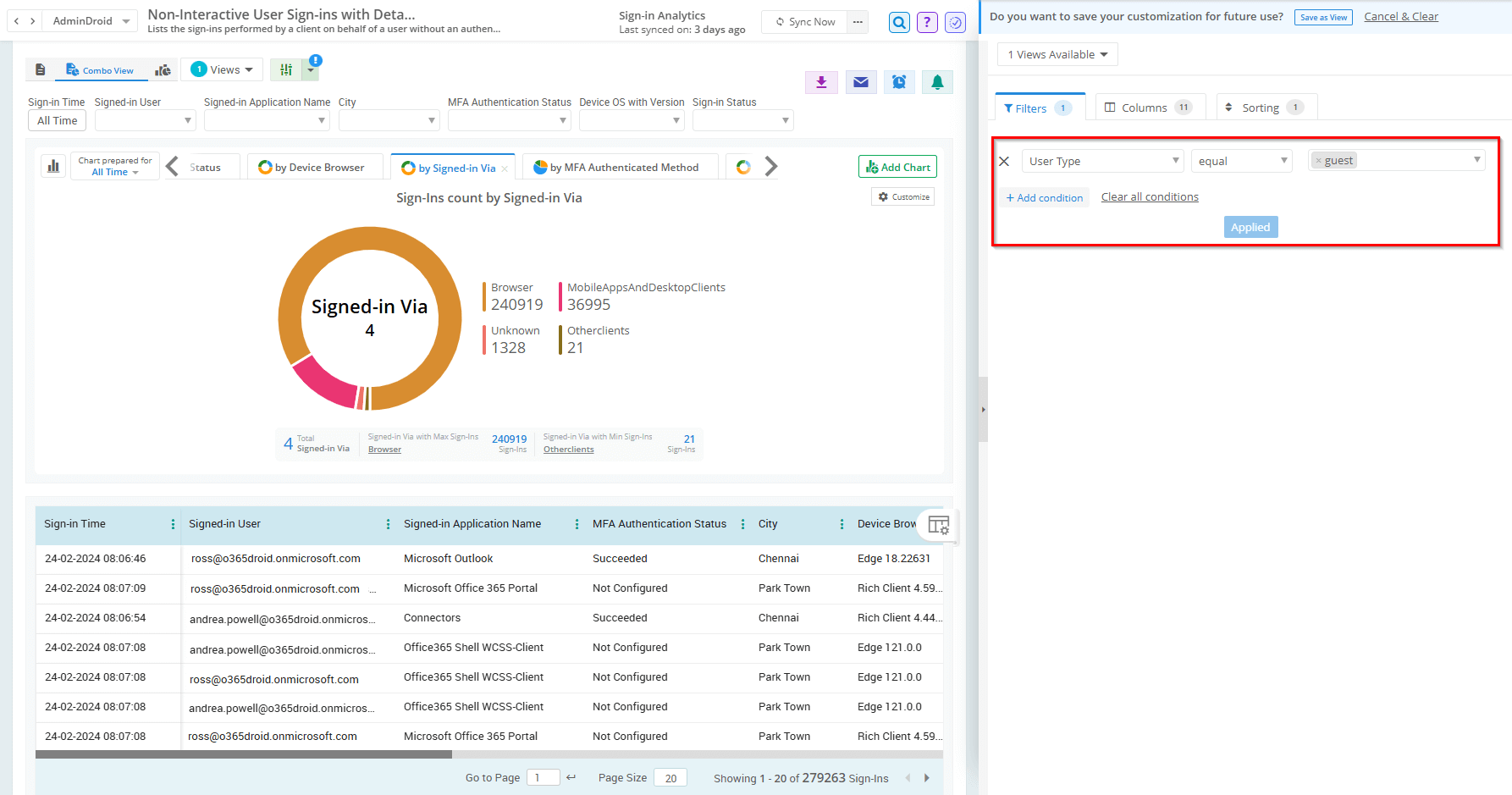Click the Add Chart button
This screenshot has width=1512, height=795.
tap(897, 167)
